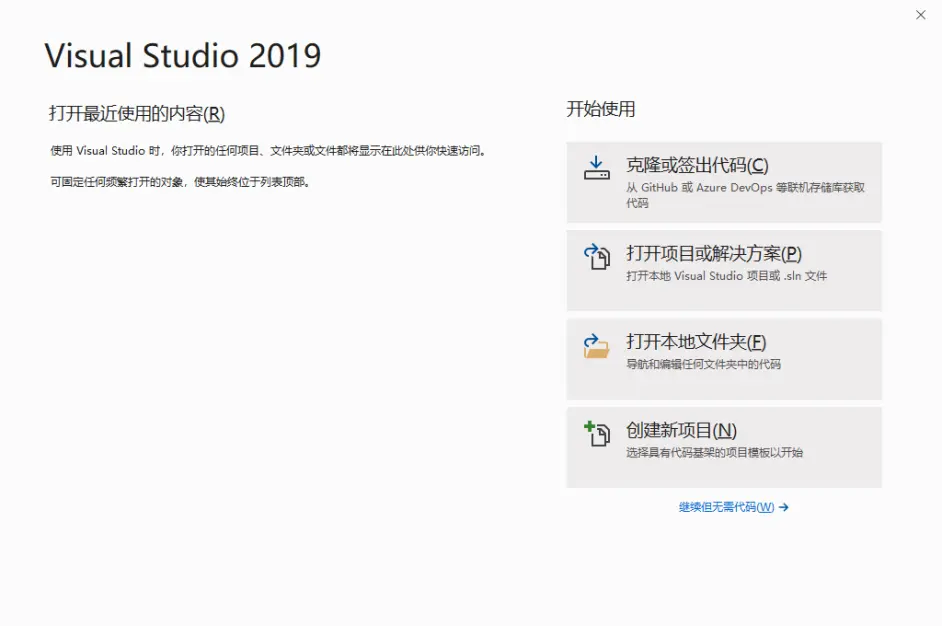Click the sentence starting 使用 Visual Studio 时
Viewport: 942px width, 626px height.
click(268, 151)
